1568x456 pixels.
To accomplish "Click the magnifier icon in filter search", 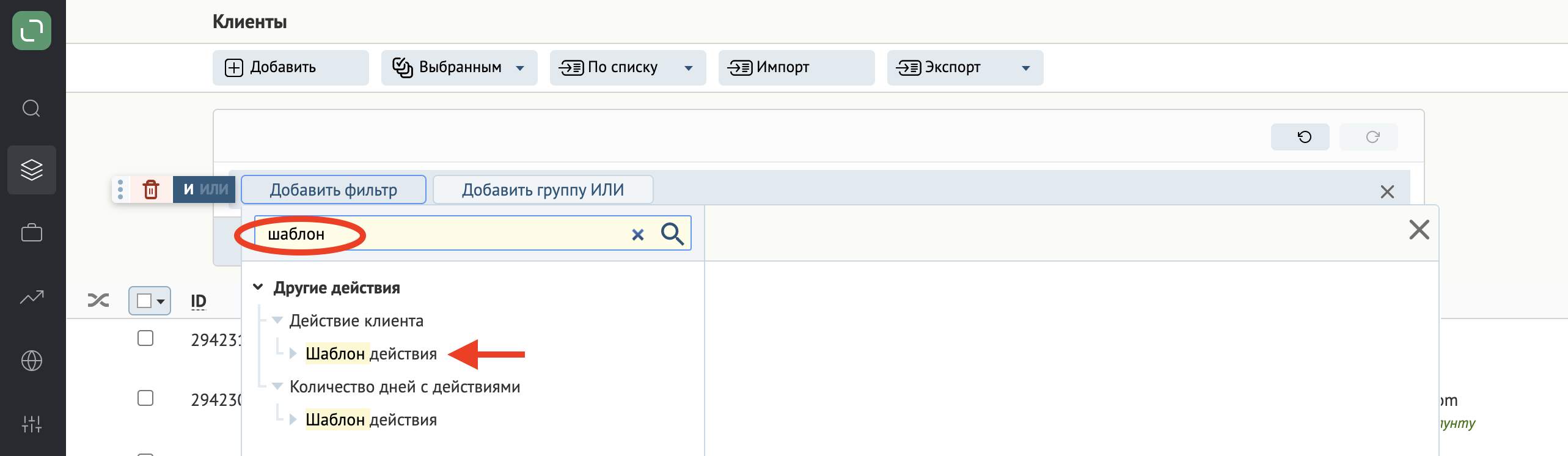I will point(672,234).
